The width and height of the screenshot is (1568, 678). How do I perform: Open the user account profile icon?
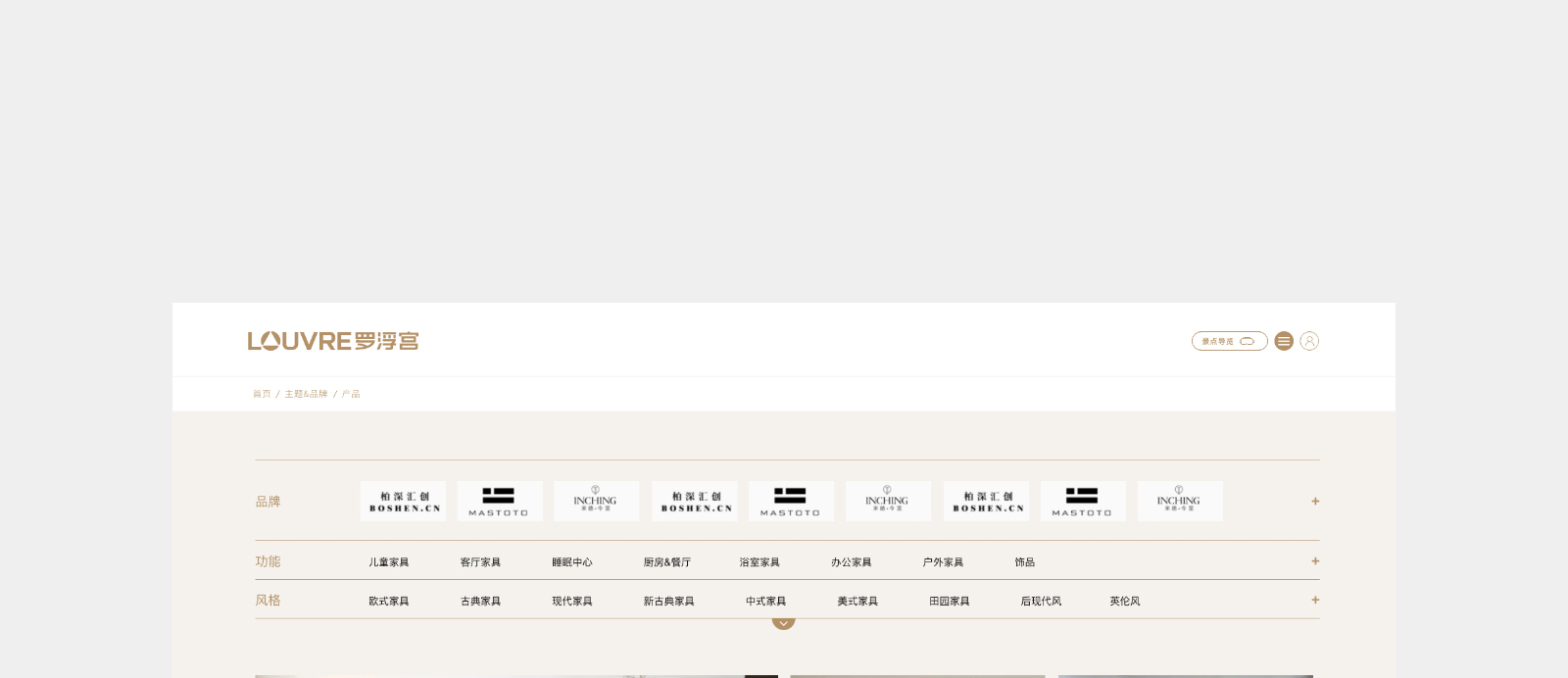[x=1309, y=341]
